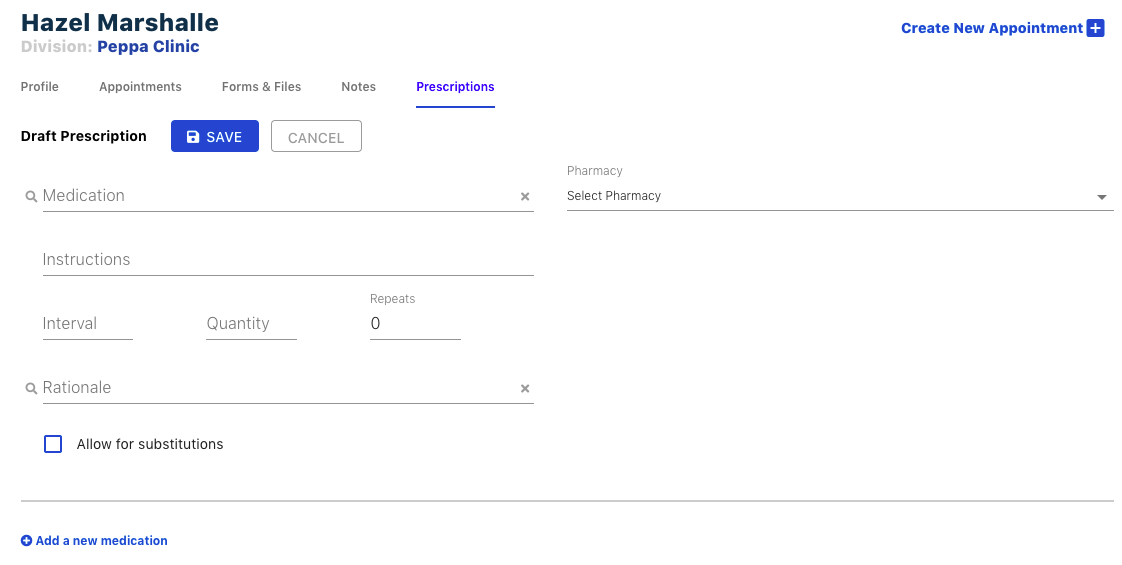Click the Pharmacy dropdown arrow
This screenshot has width=1122, height=565.
[x=1102, y=197]
